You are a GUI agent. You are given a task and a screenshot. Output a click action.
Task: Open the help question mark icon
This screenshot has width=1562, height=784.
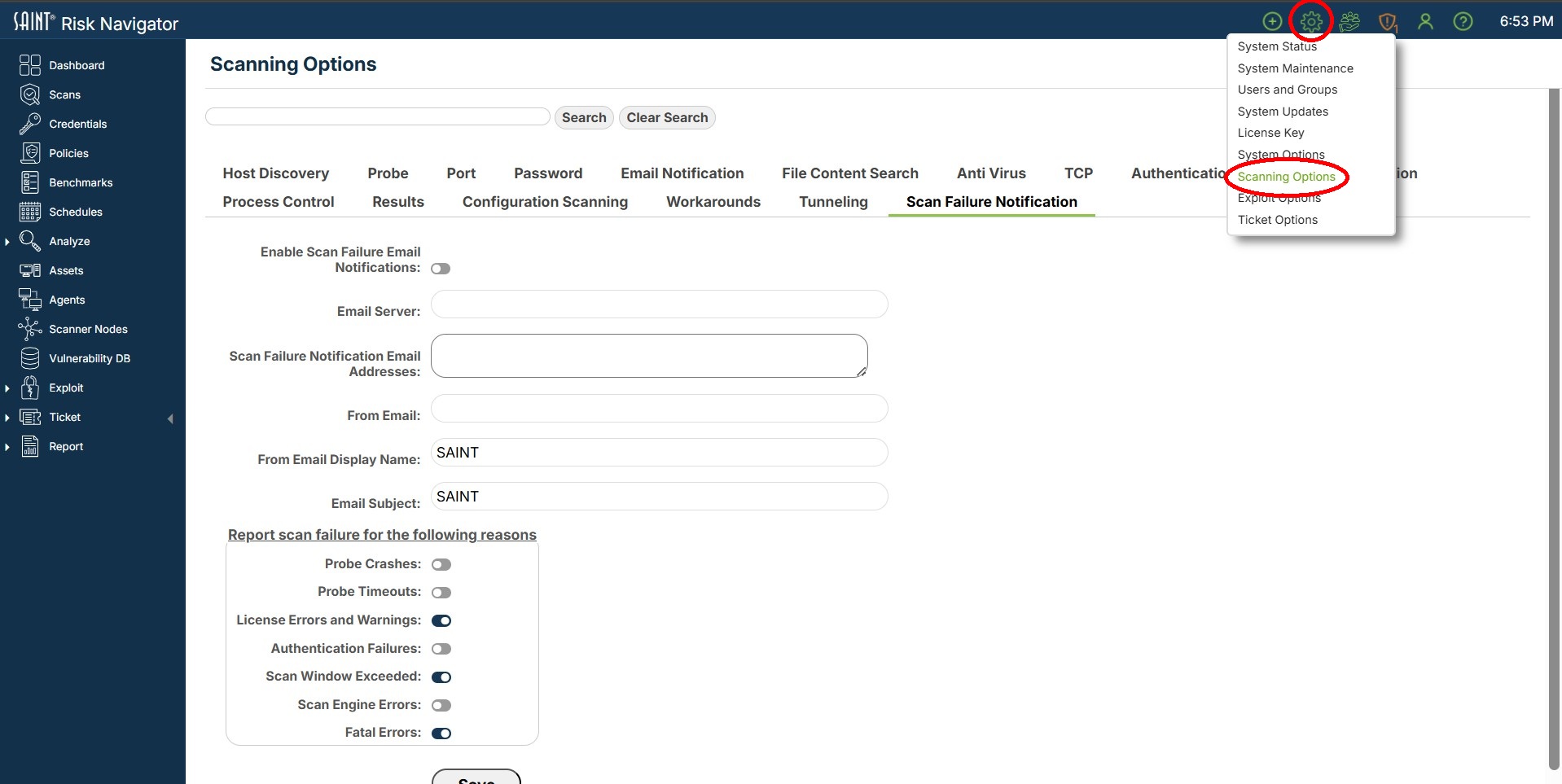[1463, 22]
